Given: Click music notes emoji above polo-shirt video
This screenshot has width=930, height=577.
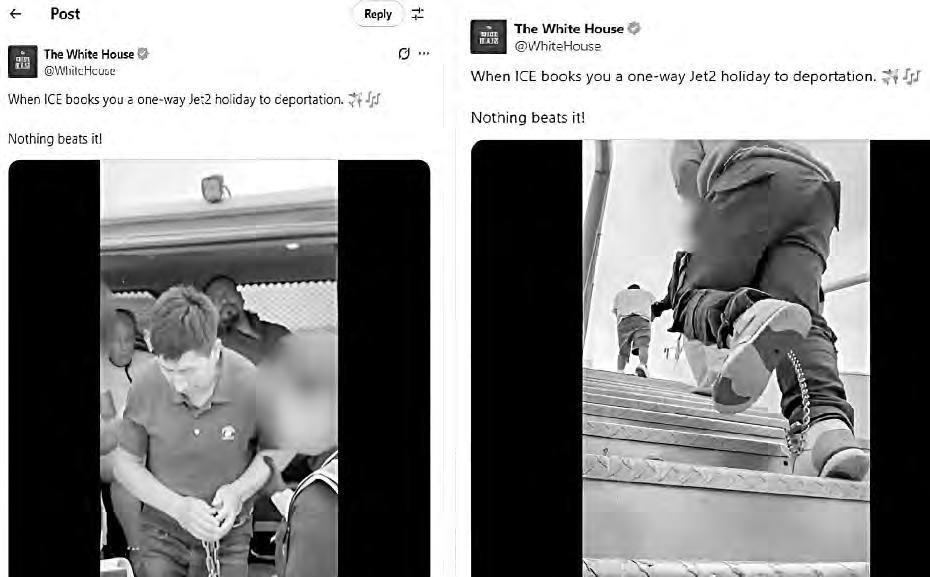Looking at the screenshot, I should coord(372,100).
